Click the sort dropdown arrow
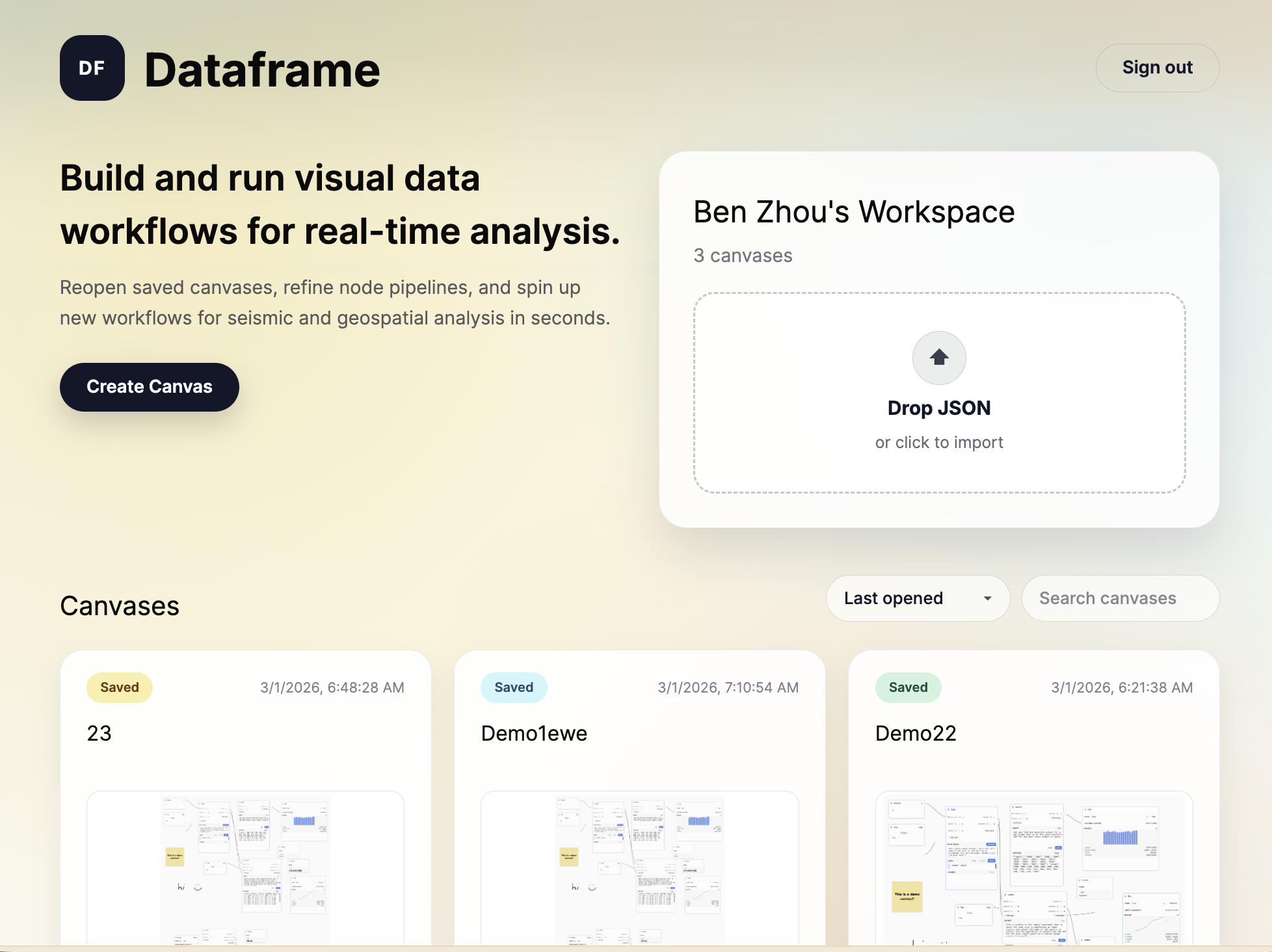This screenshot has height=952, width=1272. click(x=987, y=598)
